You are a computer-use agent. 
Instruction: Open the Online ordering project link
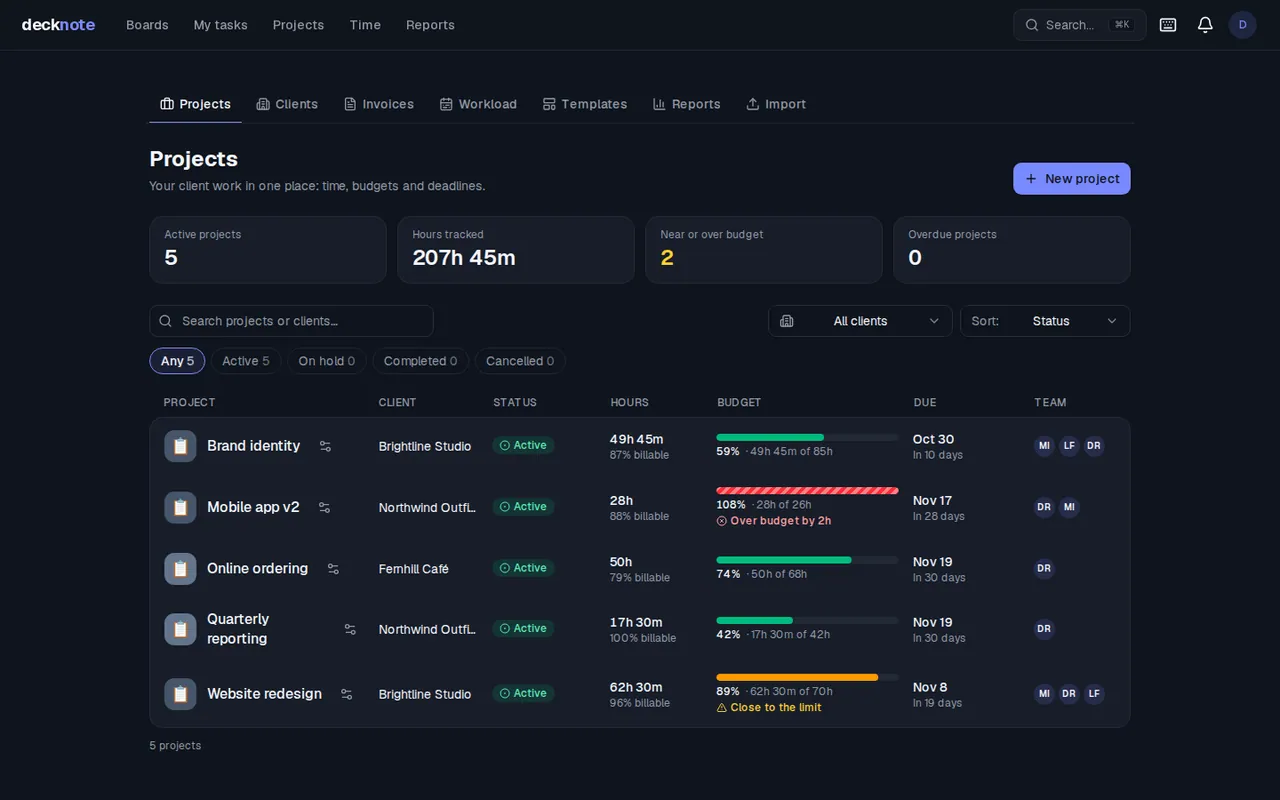(257, 569)
